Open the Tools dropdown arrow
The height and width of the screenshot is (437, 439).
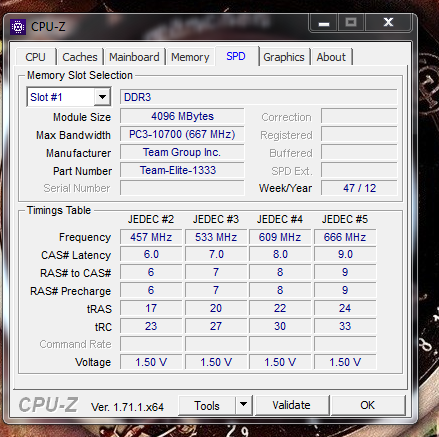[x=244, y=405]
